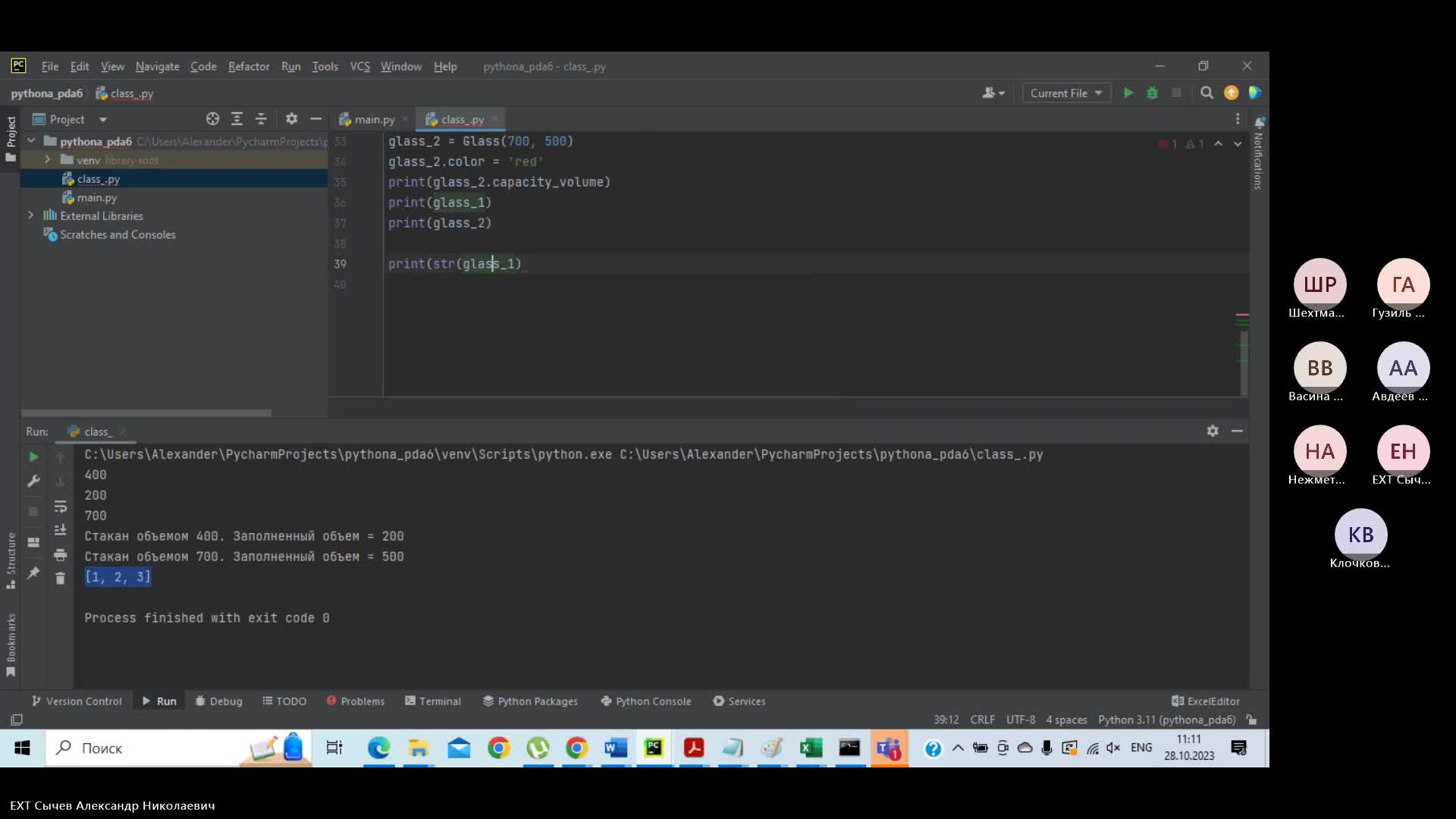Select main.py in project tree
The height and width of the screenshot is (819, 1456).
click(97, 197)
